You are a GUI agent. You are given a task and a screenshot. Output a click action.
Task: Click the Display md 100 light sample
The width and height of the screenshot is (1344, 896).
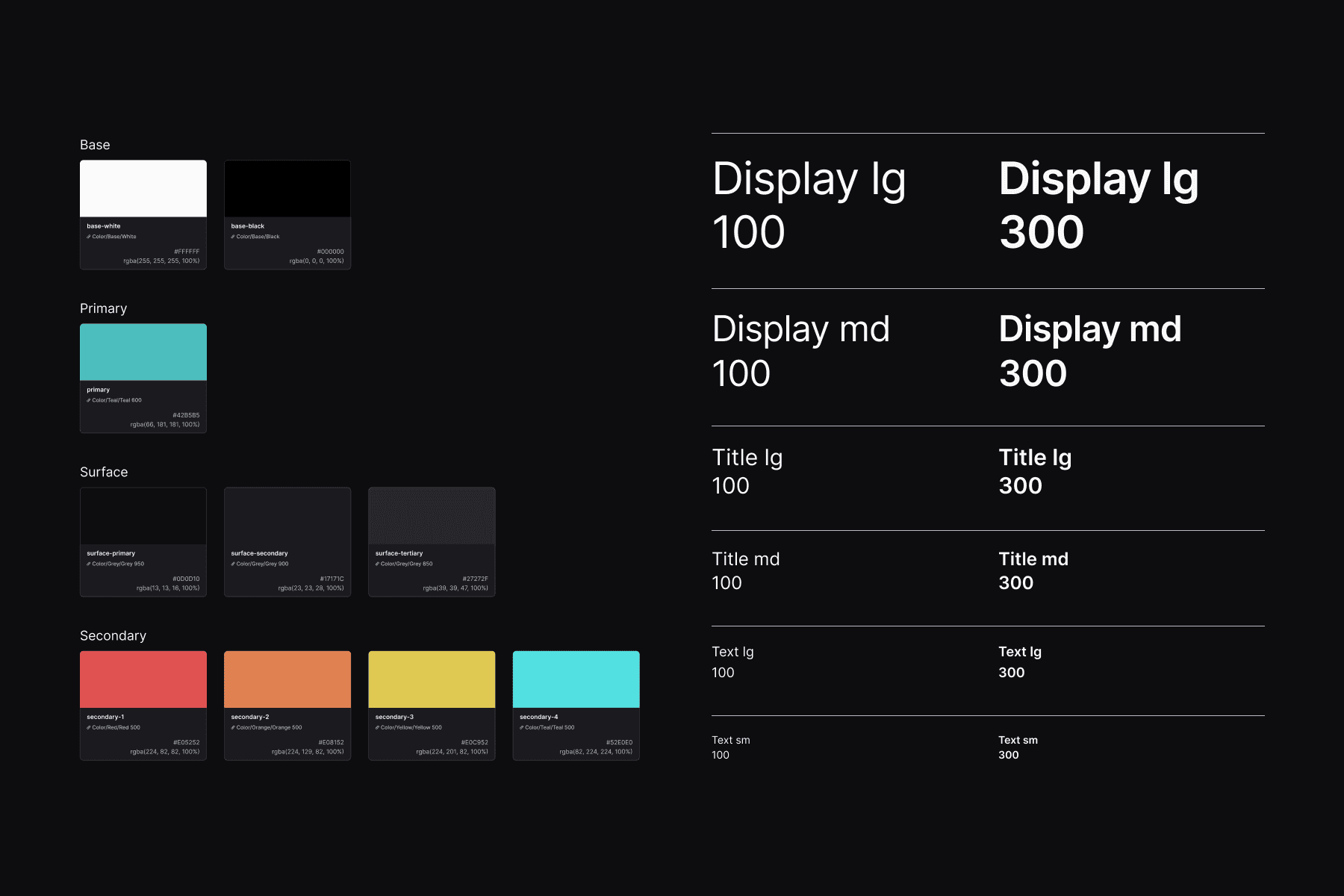click(x=801, y=351)
